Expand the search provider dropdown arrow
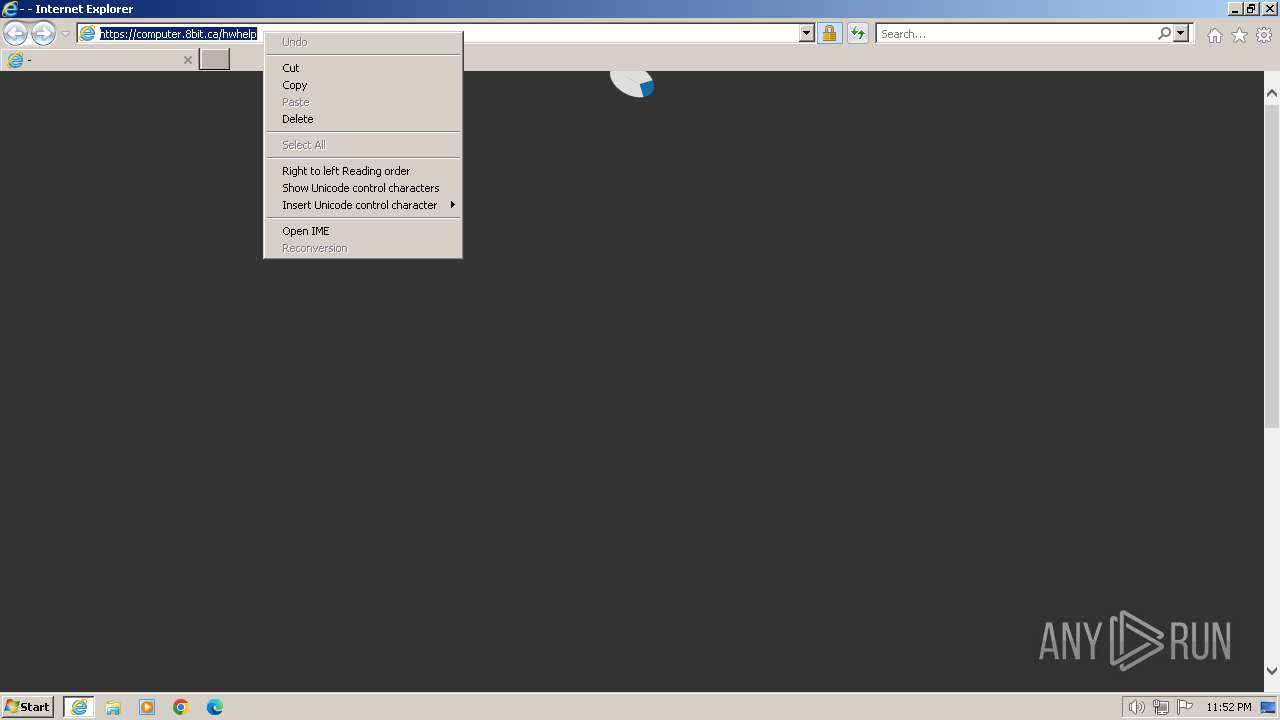 [x=1181, y=34]
